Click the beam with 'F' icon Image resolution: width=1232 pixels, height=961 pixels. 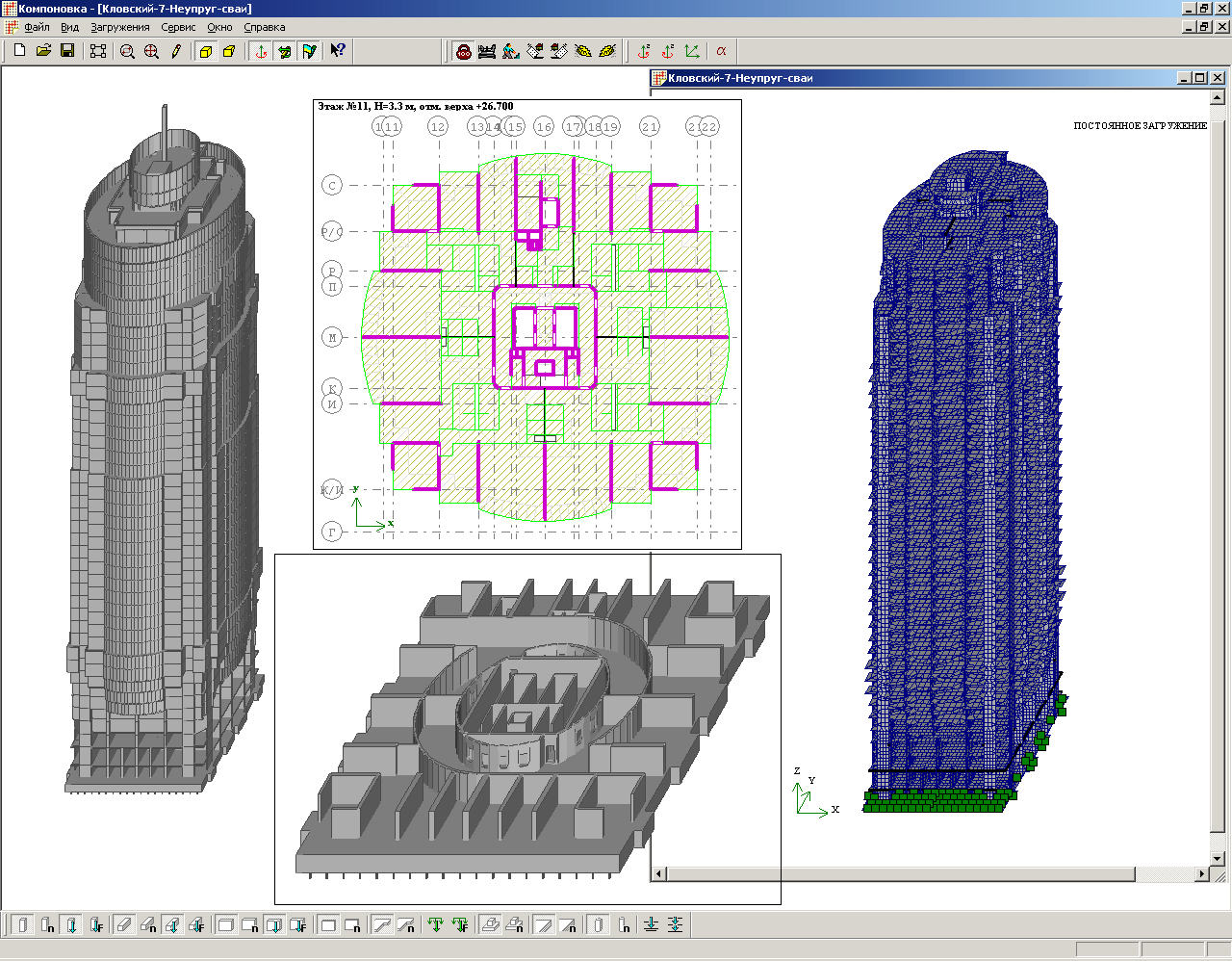[197, 925]
